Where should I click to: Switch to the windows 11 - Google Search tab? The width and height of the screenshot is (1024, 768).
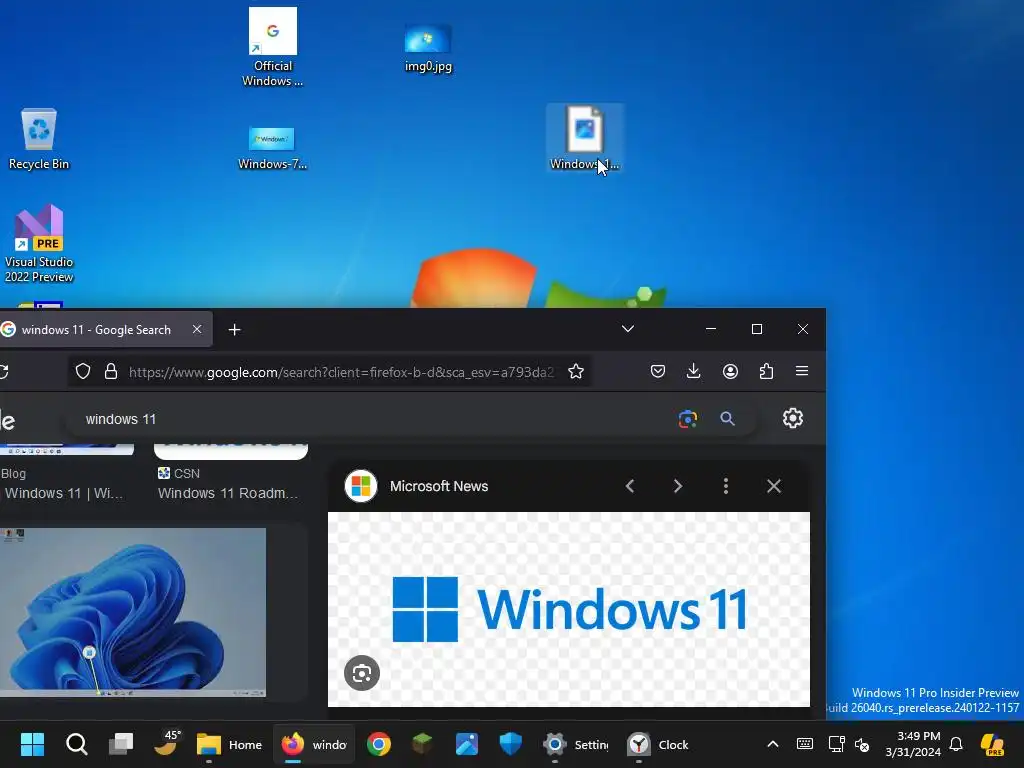96,330
